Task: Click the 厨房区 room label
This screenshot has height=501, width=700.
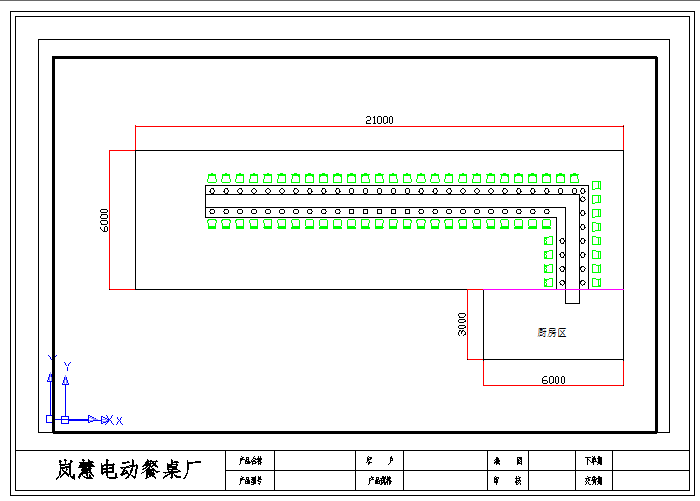Action: click(x=552, y=333)
